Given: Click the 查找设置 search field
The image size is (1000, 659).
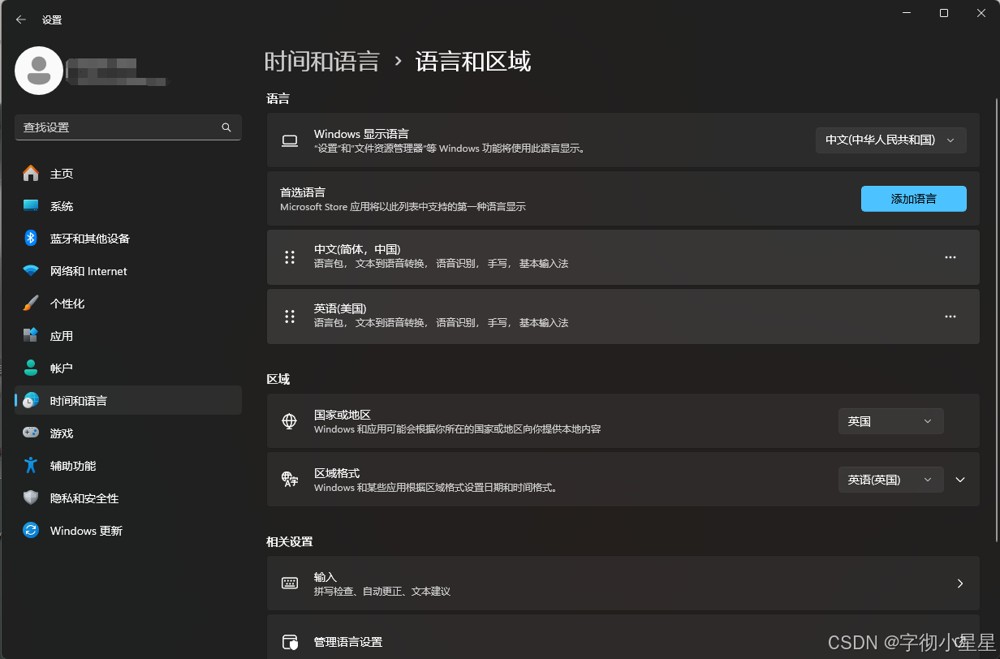Looking at the screenshot, I should 128,128.
